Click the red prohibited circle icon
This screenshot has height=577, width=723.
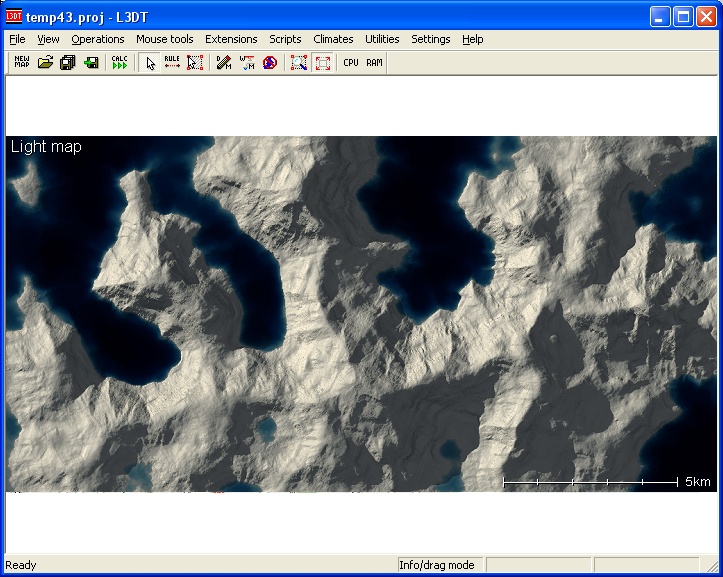tap(270, 63)
